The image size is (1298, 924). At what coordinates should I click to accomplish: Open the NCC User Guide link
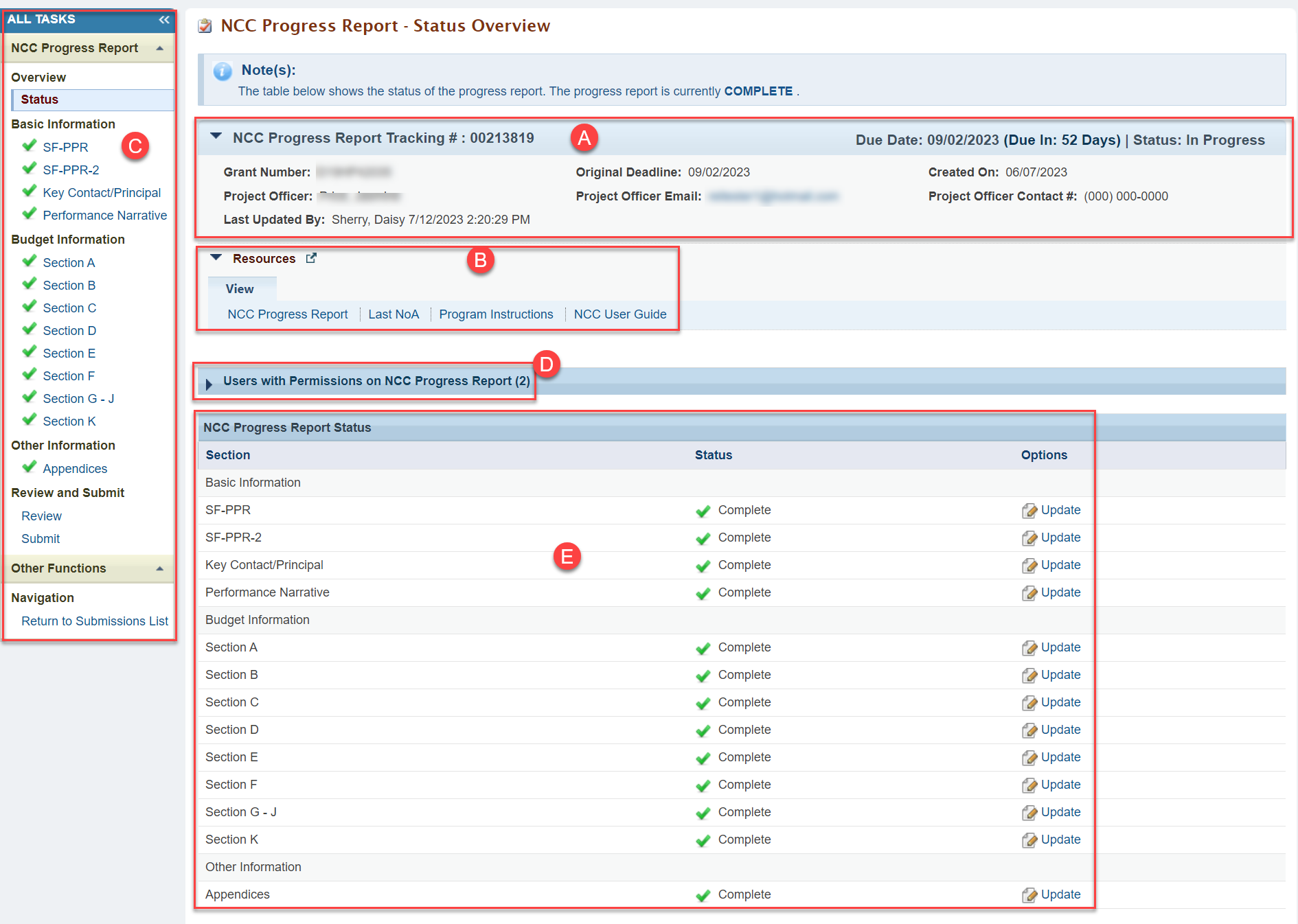click(x=620, y=314)
